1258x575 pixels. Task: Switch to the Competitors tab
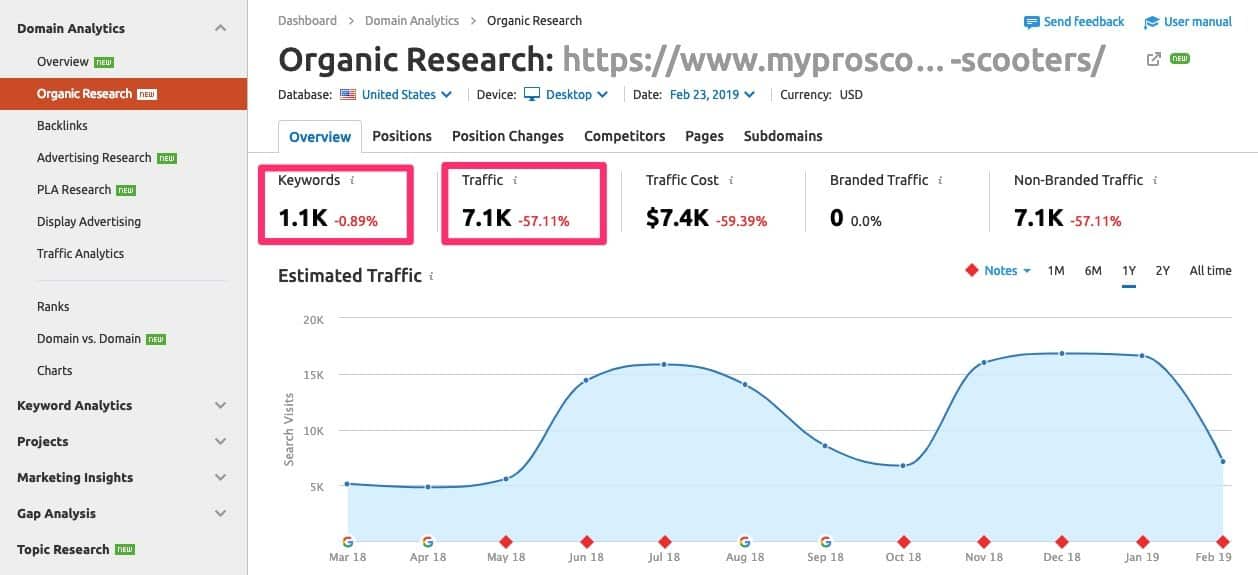coord(624,136)
